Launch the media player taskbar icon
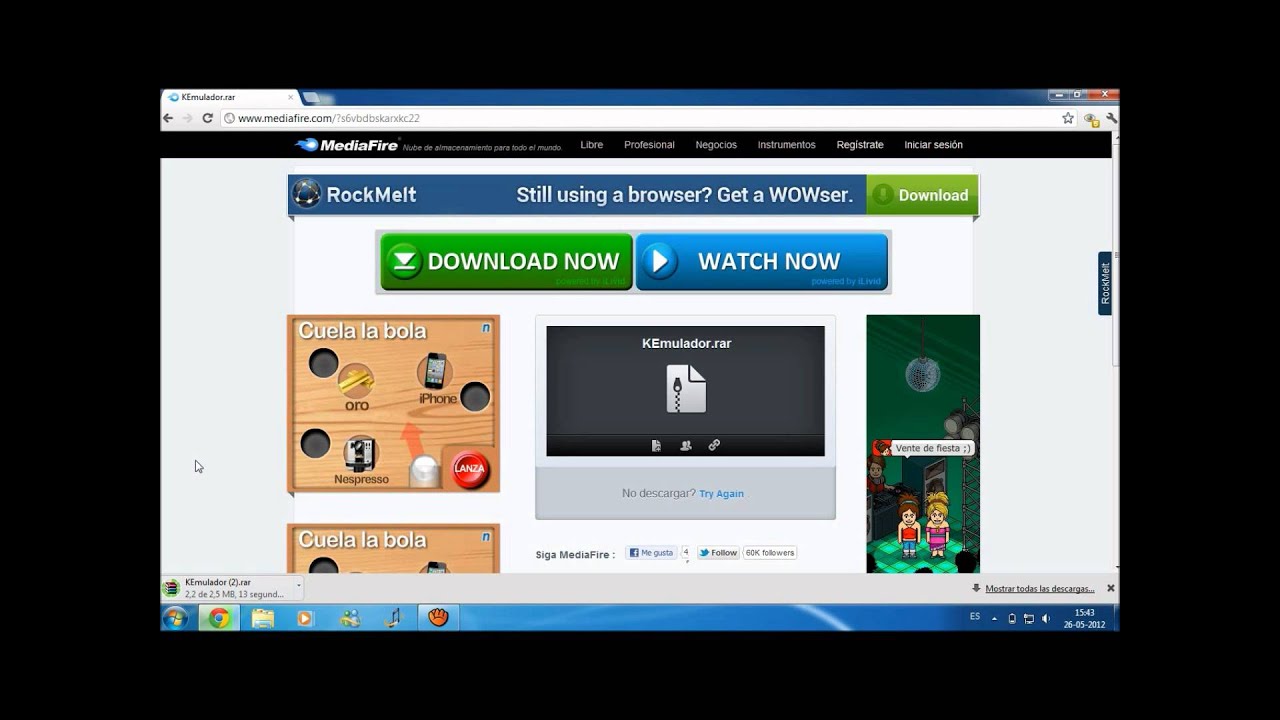This screenshot has height=720, width=1280. (305, 618)
